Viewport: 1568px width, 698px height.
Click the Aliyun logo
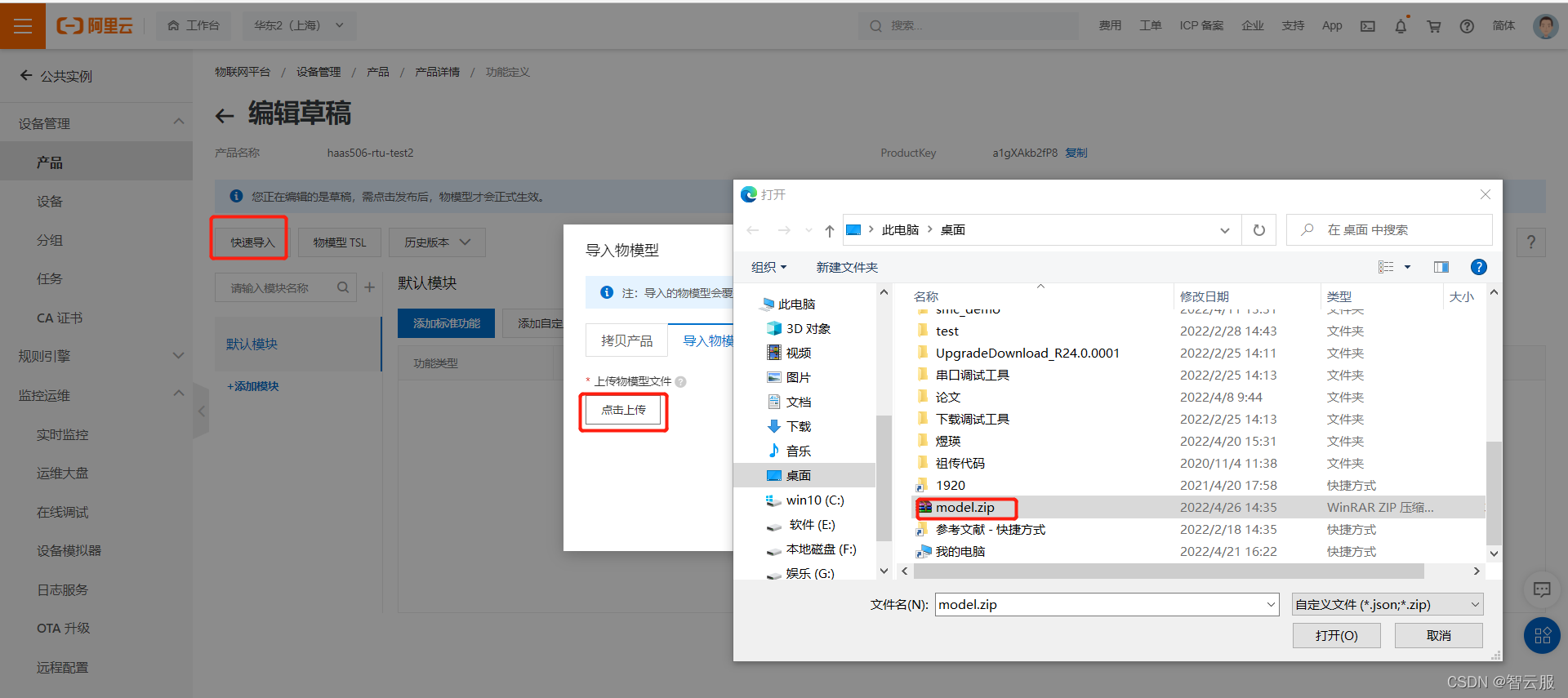(94, 26)
